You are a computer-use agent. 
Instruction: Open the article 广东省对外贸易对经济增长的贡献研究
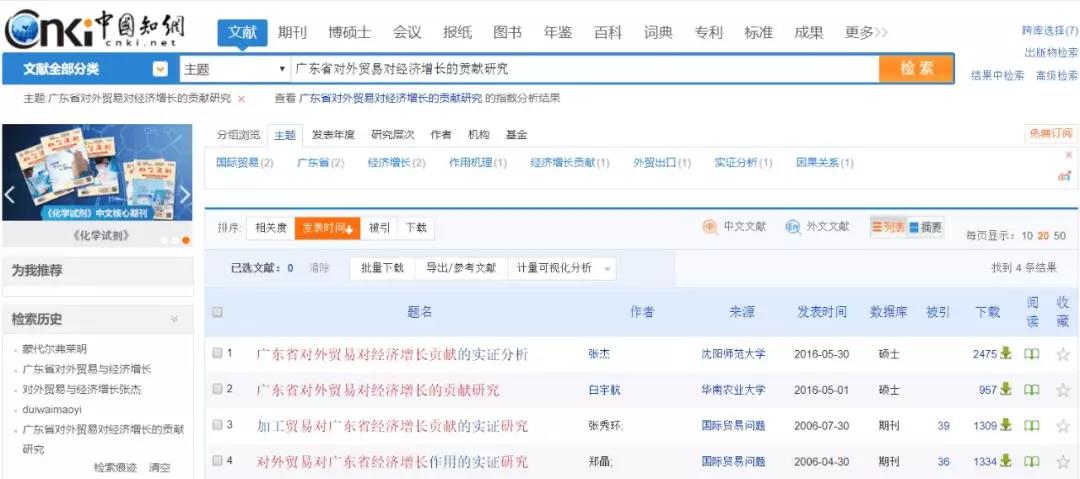(378, 390)
